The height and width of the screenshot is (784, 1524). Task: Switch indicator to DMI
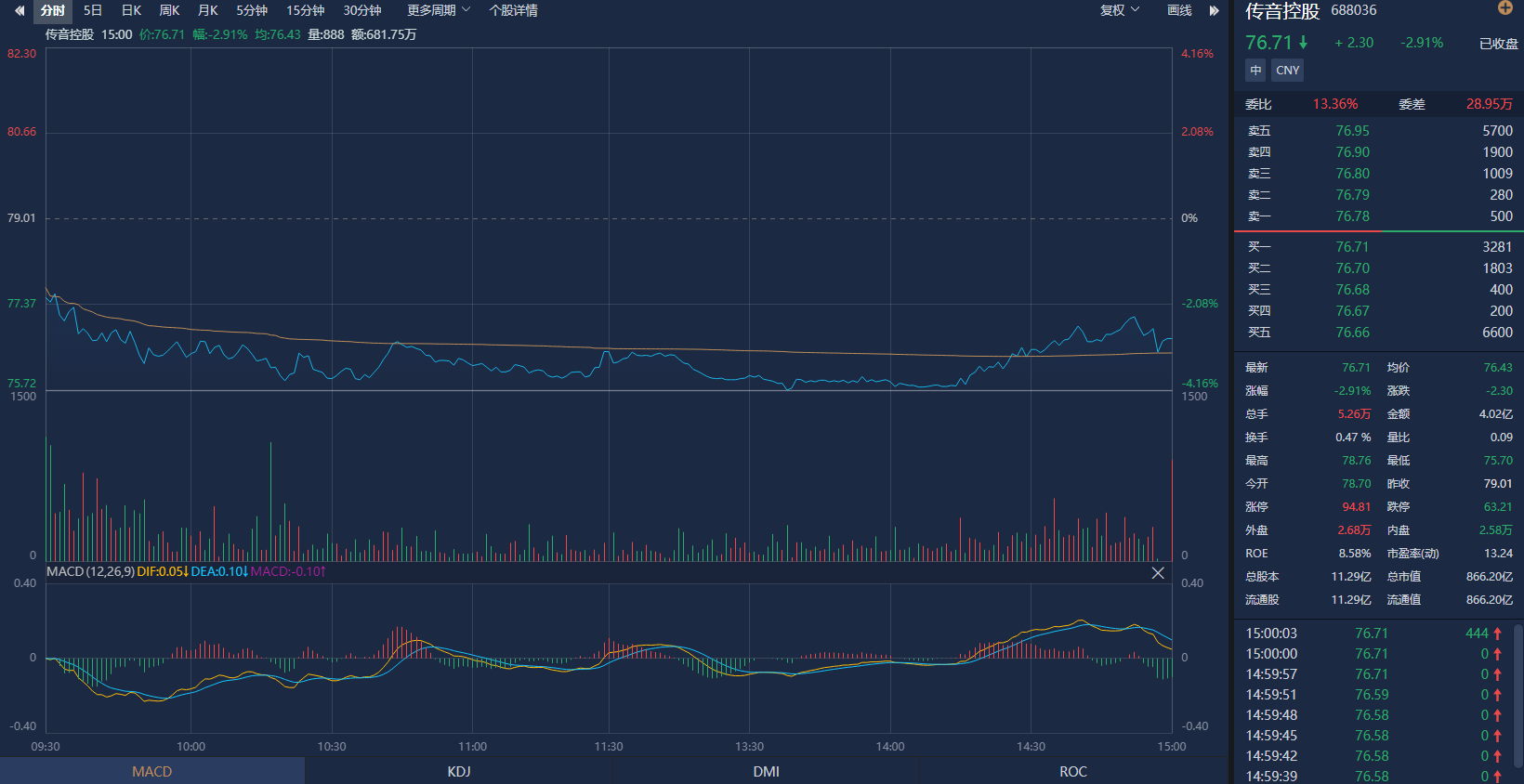pos(766,771)
